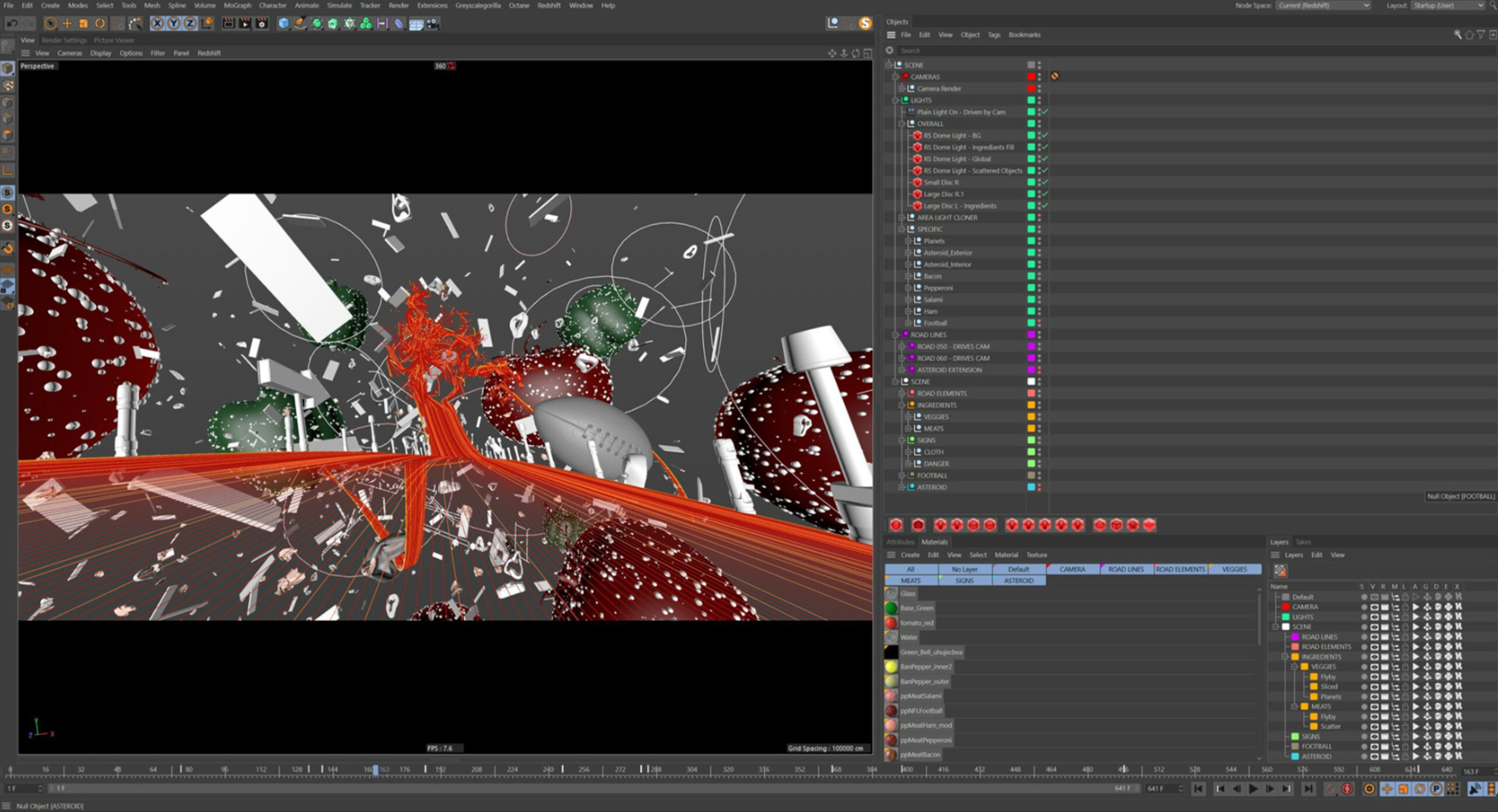Switch to the Takes tab
The width and height of the screenshot is (1498, 812).
[x=1303, y=542]
